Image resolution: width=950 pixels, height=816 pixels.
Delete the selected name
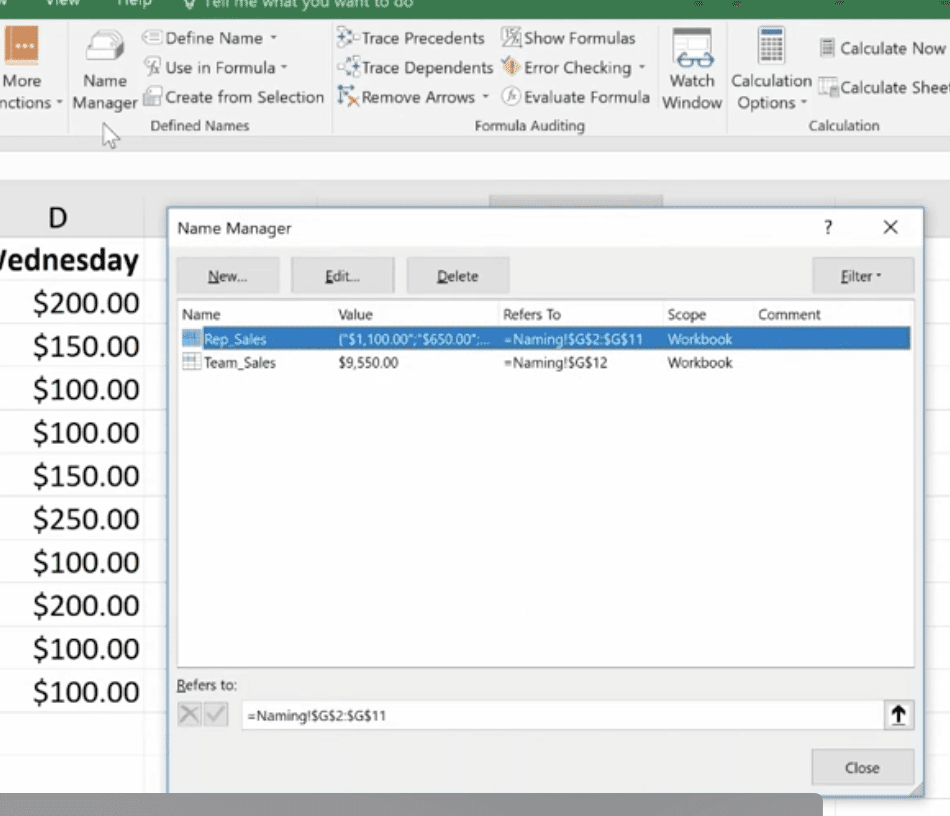click(457, 276)
